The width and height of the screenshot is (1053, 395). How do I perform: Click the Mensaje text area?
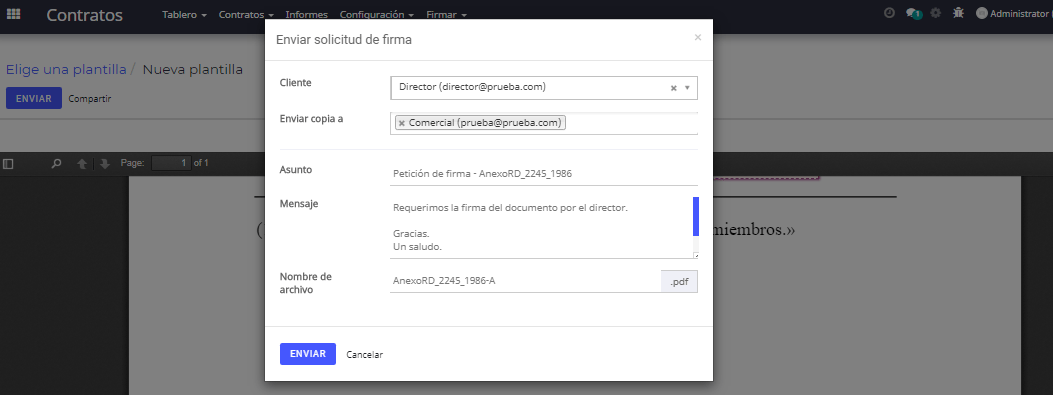click(x=541, y=227)
